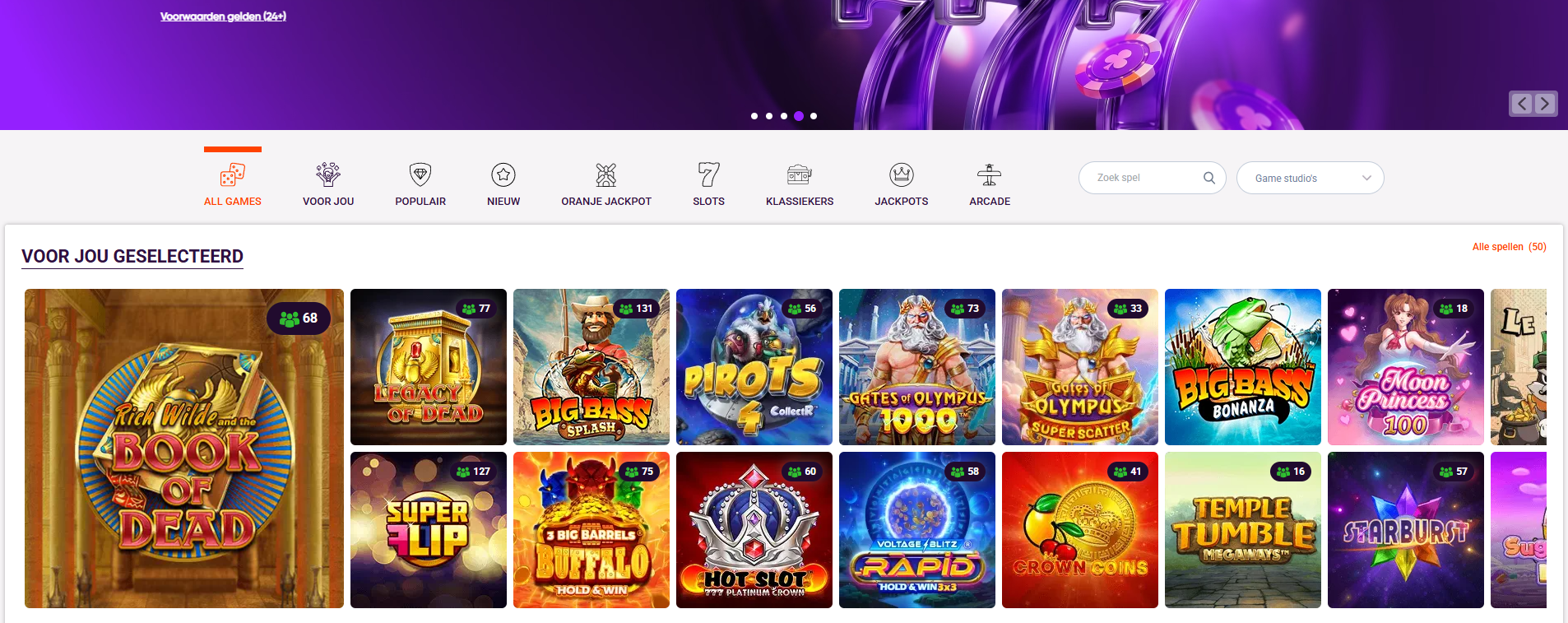1568x623 pixels.
Task: Open the KLASSIEKERS tab
Action: (x=800, y=202)
